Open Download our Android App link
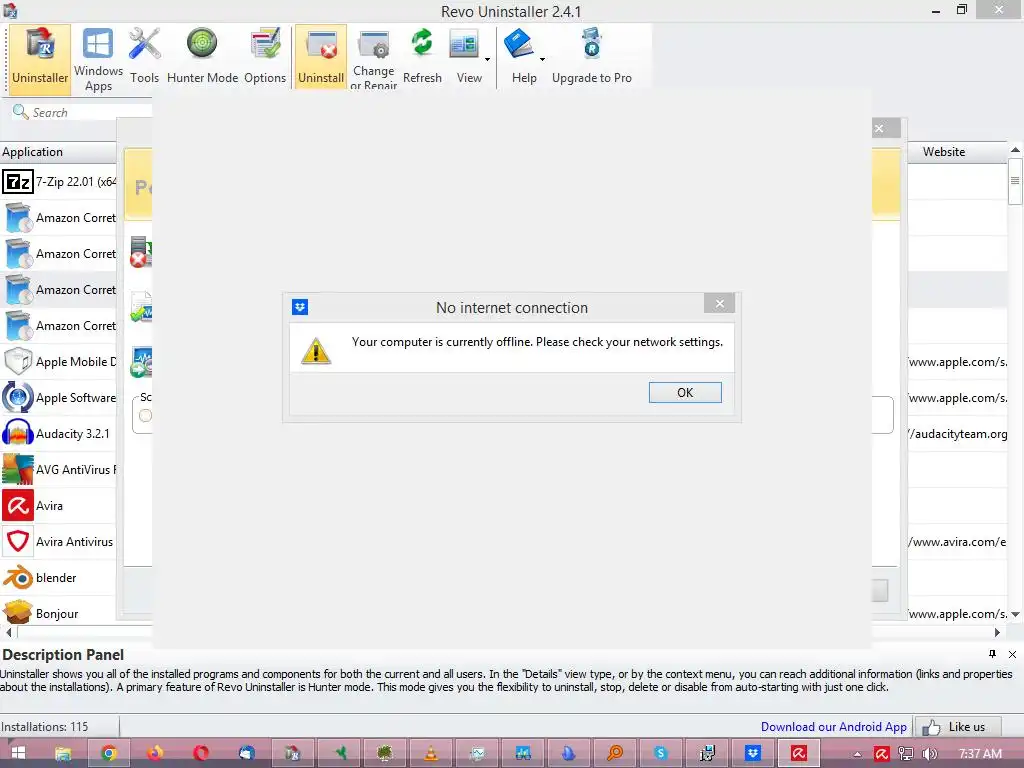Viewport: 1024px width, 768px height. [x=833, y=727]
